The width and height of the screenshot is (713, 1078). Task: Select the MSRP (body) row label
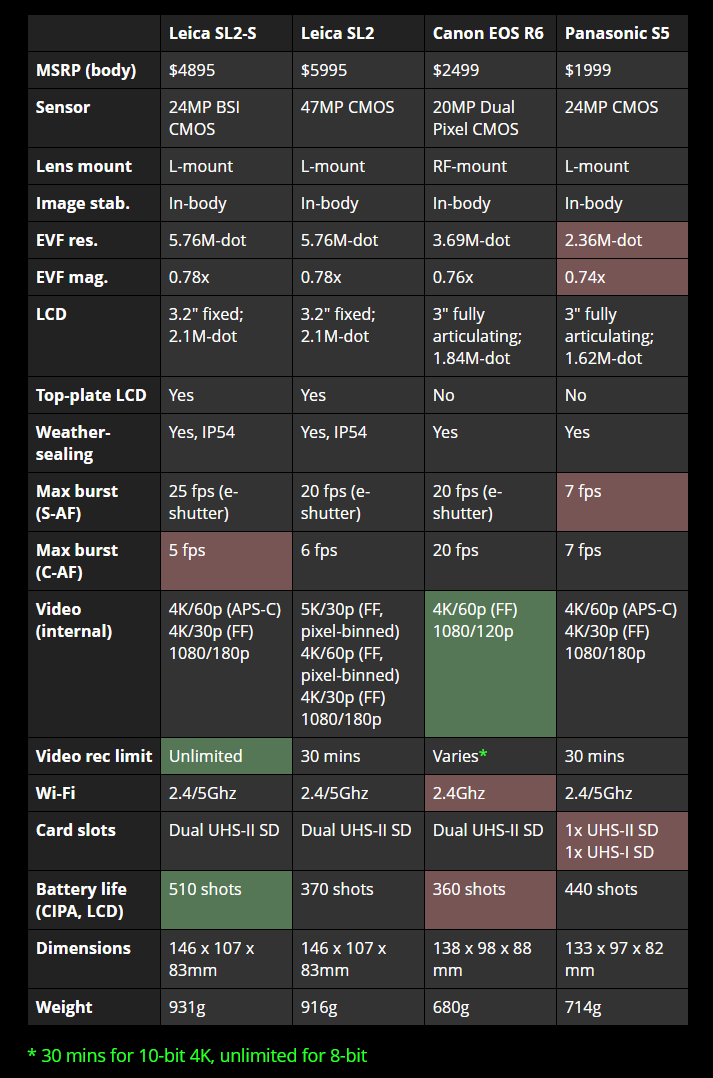click(x=85, y=70)
